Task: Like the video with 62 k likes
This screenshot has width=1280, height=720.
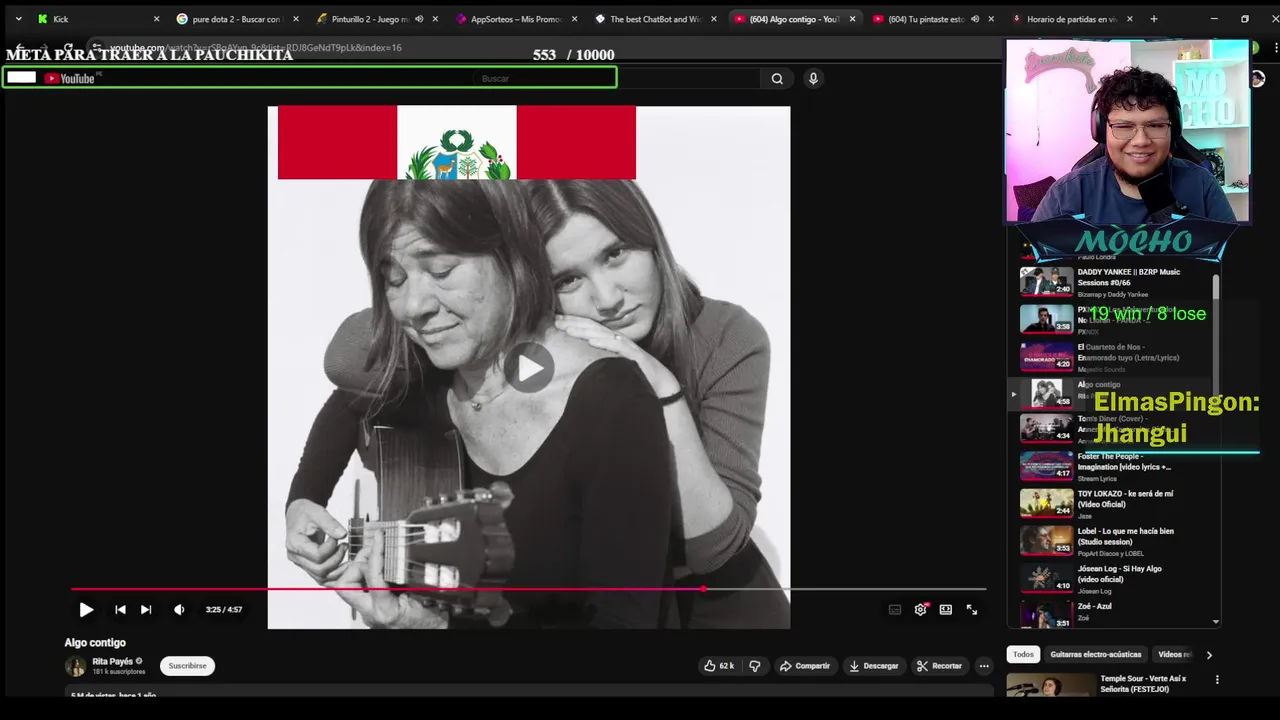Action: click(719, 666)
